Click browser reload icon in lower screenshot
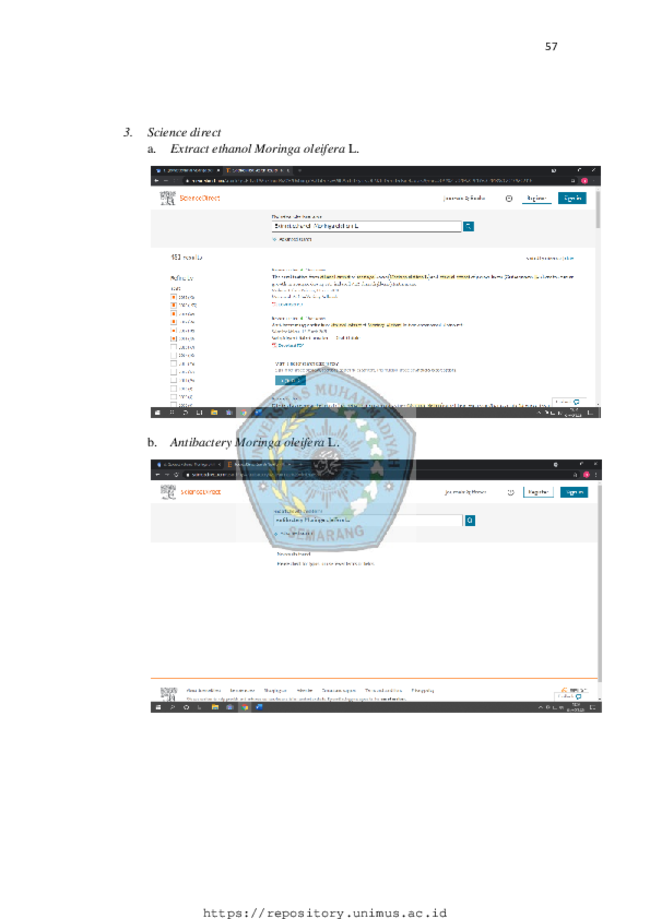This screenshot has width=650, height=919. pyautogui.click(x=176, y=475)
